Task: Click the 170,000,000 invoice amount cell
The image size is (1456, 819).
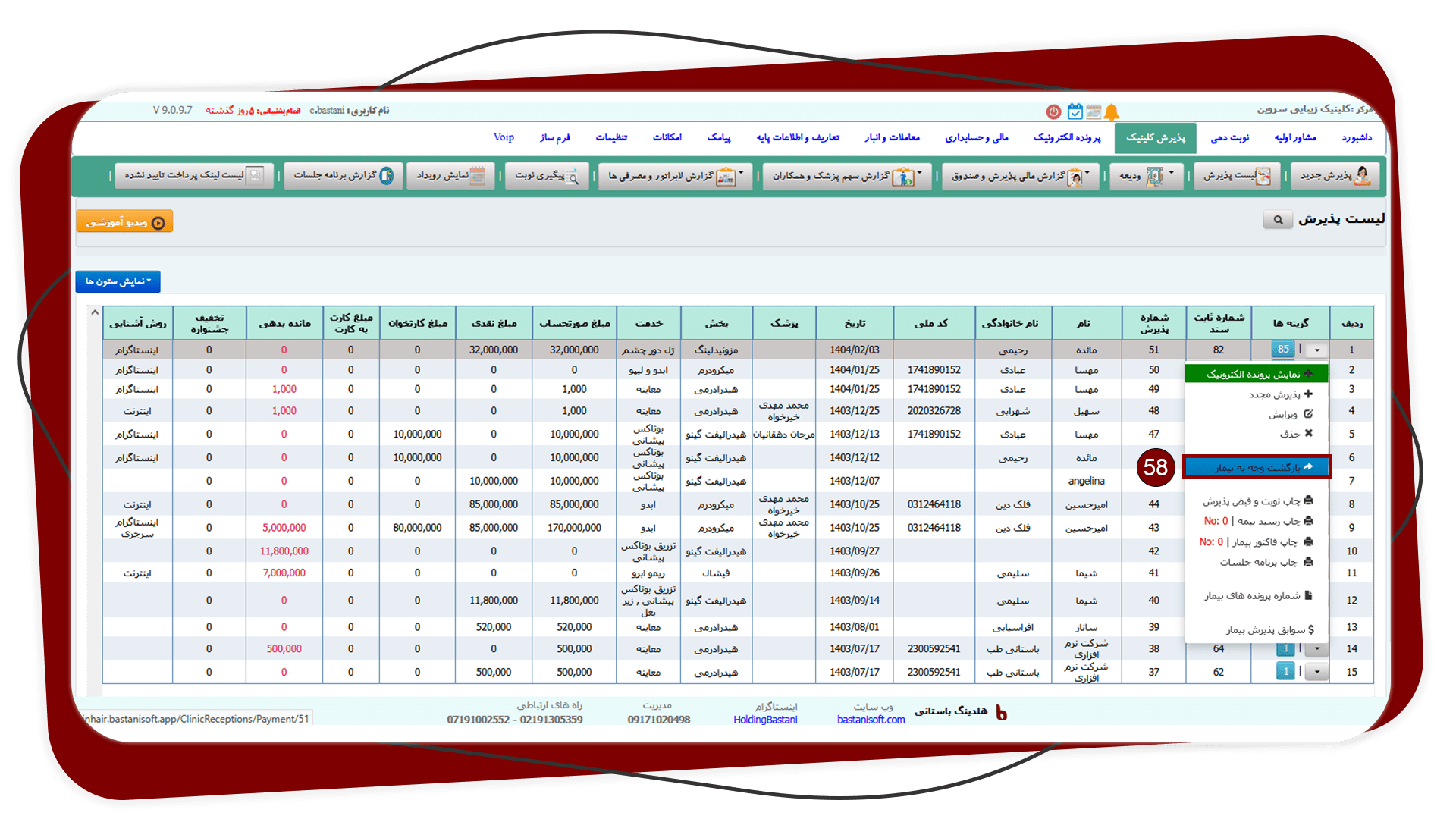Action: [574, 528]
